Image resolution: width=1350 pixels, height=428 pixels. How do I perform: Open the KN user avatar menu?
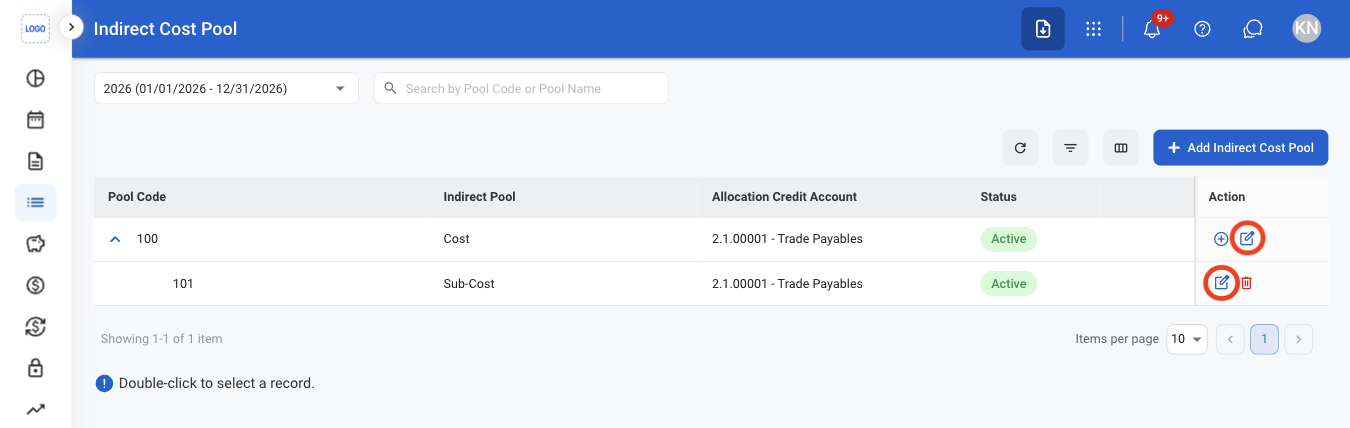[x=1306, y=29]
